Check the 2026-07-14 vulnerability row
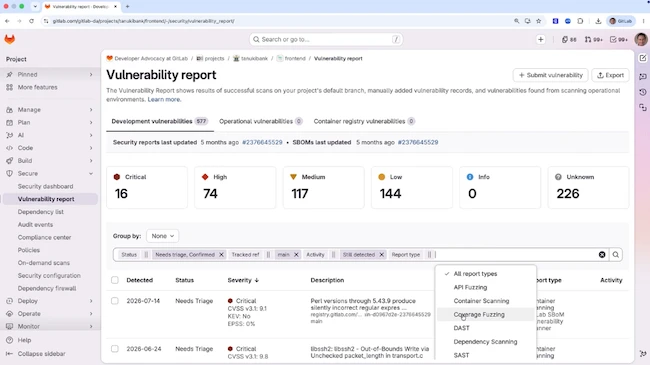Viewport: 650px width, 365px height. tap(115, 301)
